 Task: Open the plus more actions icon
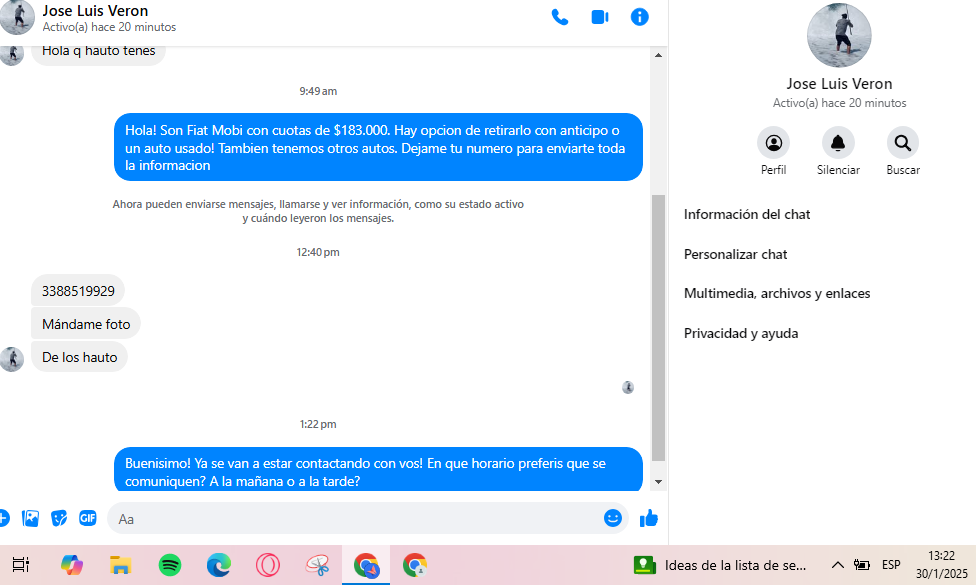4,518
